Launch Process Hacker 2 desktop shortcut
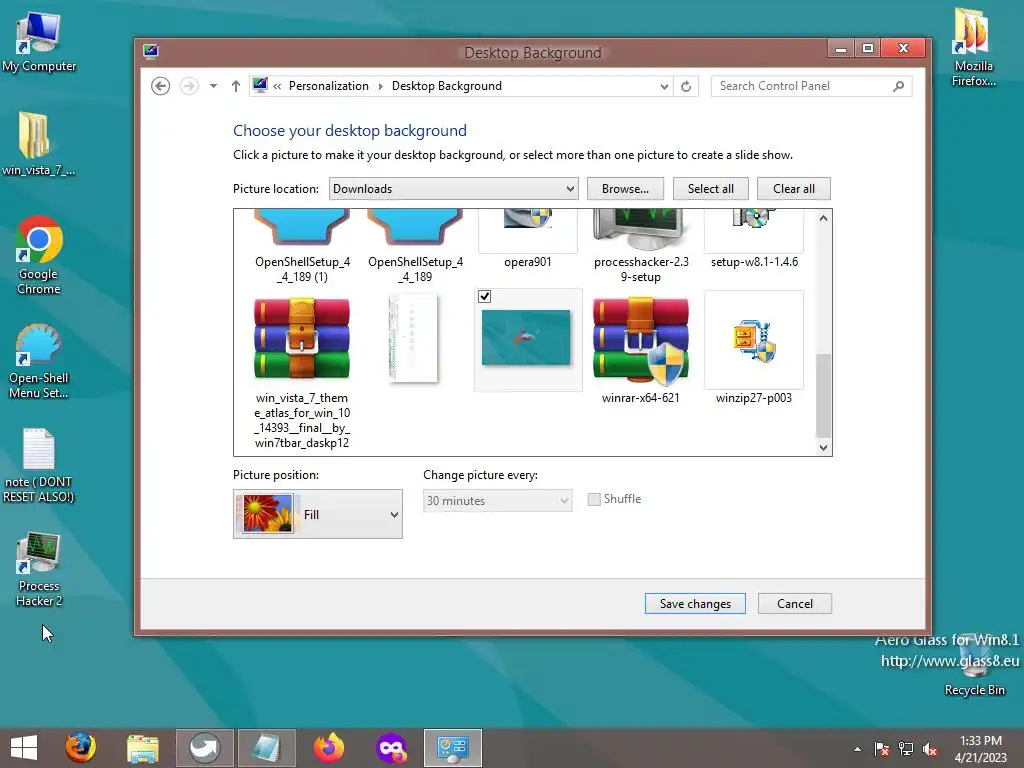 coord(39,569)
